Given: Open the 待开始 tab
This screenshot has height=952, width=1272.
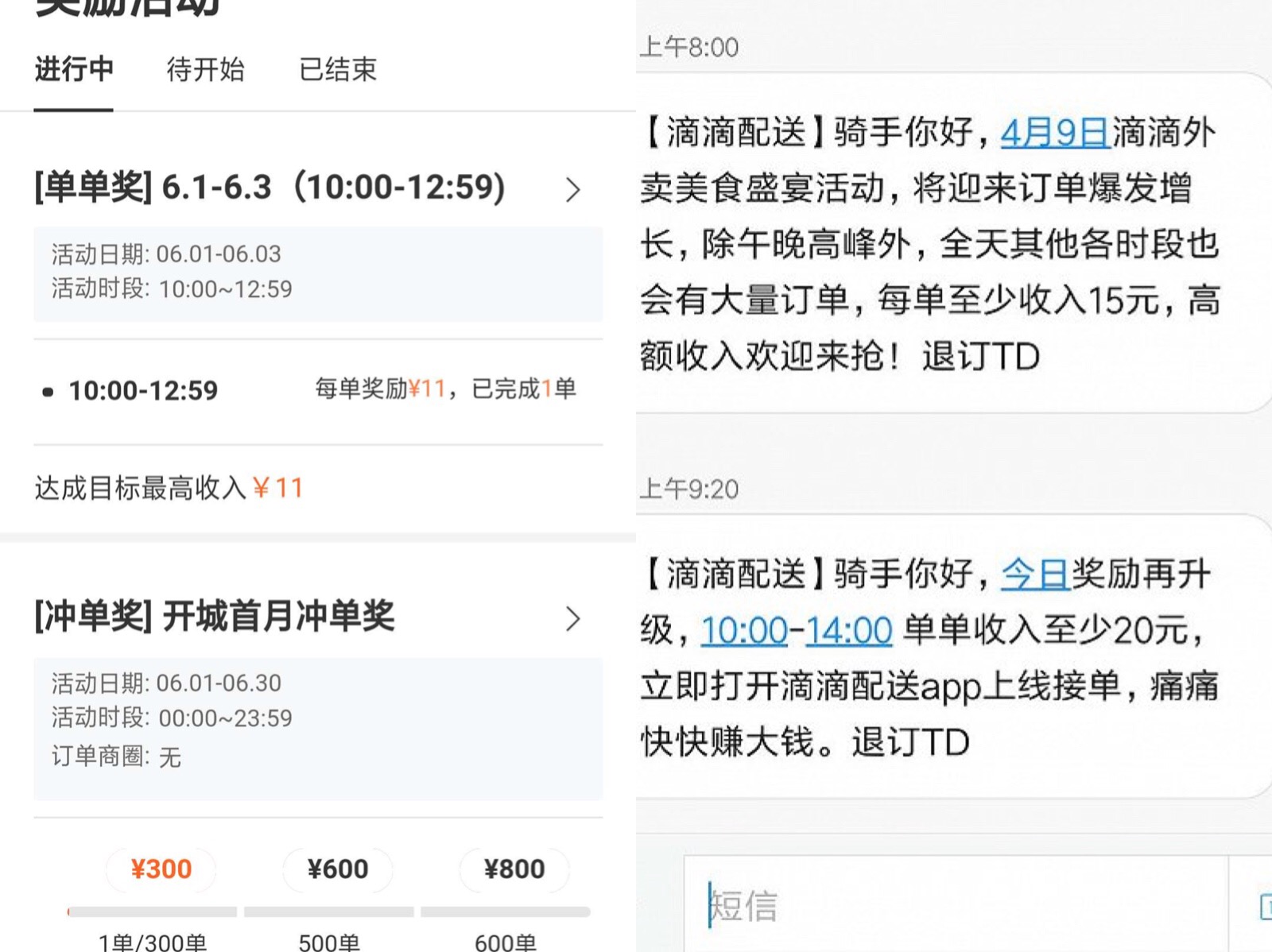Looking at the screenshot, I should [205, 70].
